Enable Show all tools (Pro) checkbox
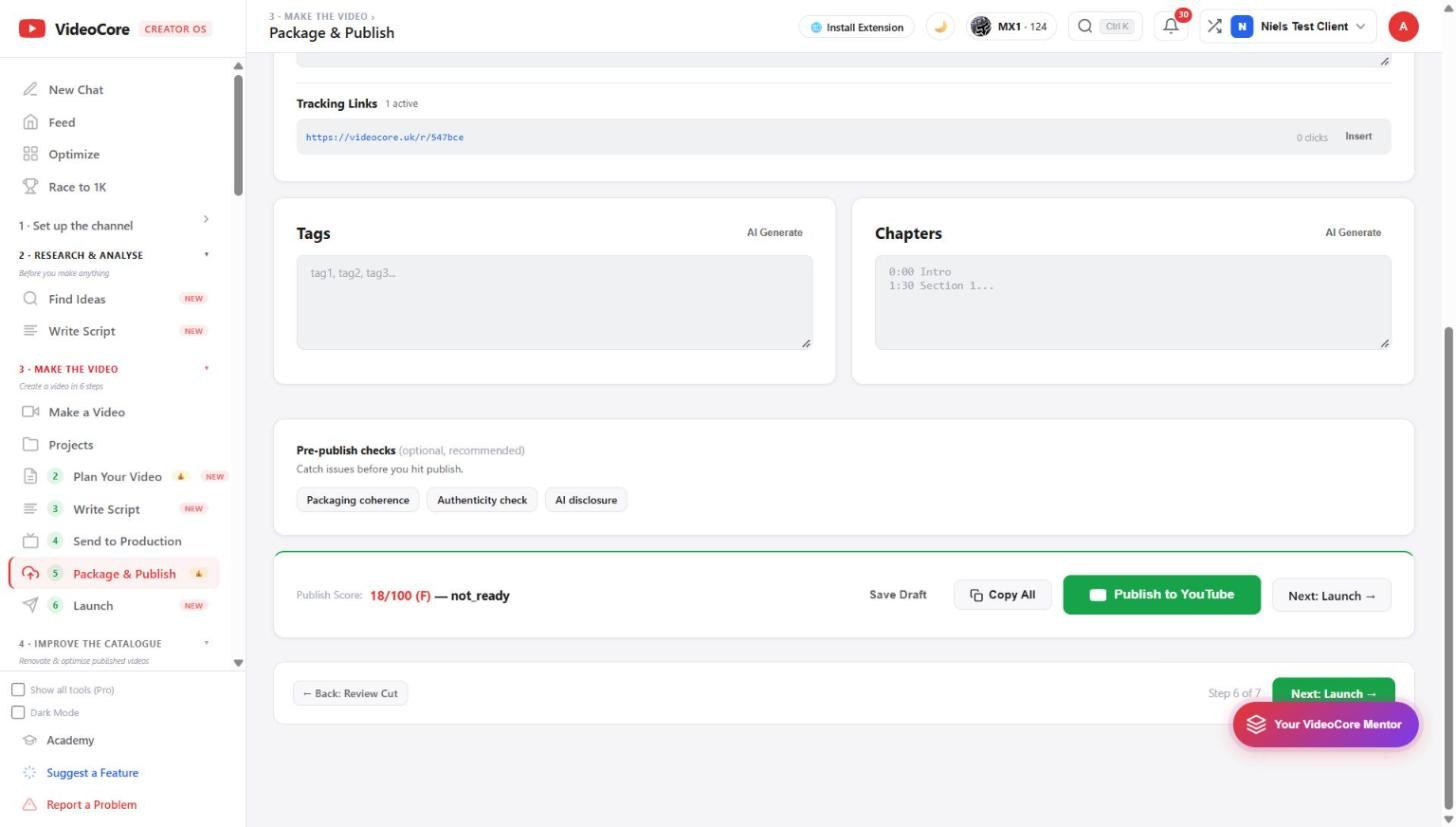 coord(18,690)
